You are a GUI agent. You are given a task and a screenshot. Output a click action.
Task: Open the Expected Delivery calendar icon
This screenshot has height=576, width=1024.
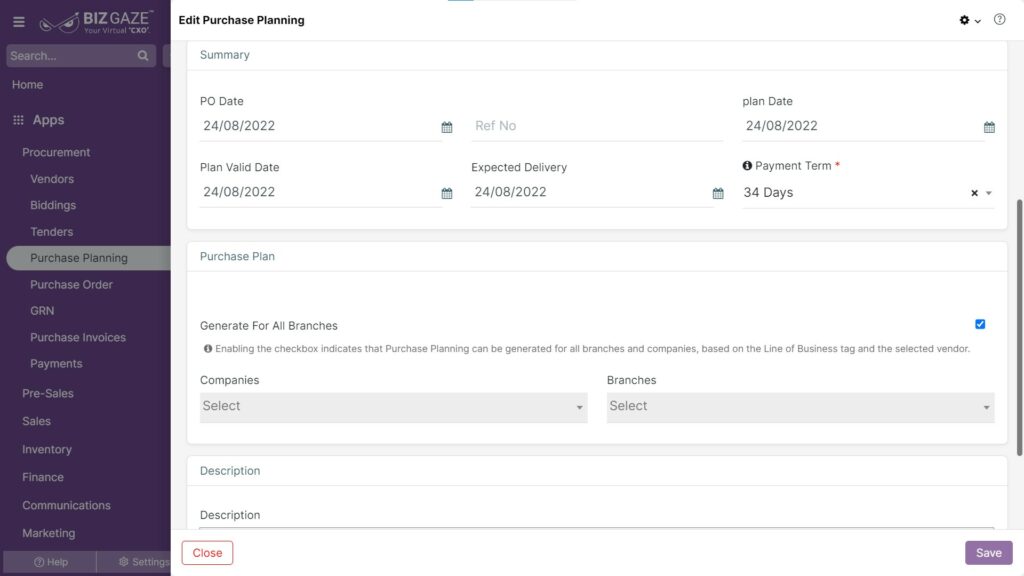(718, 193)
